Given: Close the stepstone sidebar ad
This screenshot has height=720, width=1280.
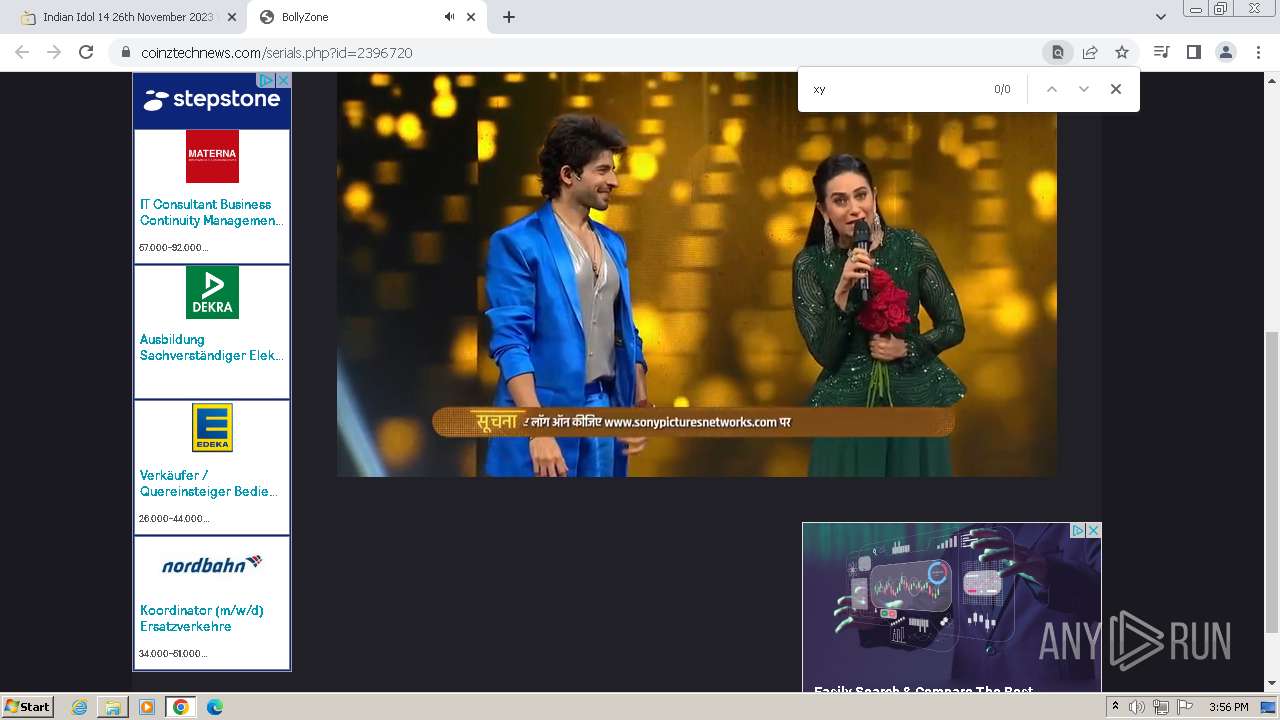Looking at the screenshot, I should [283, 80].
